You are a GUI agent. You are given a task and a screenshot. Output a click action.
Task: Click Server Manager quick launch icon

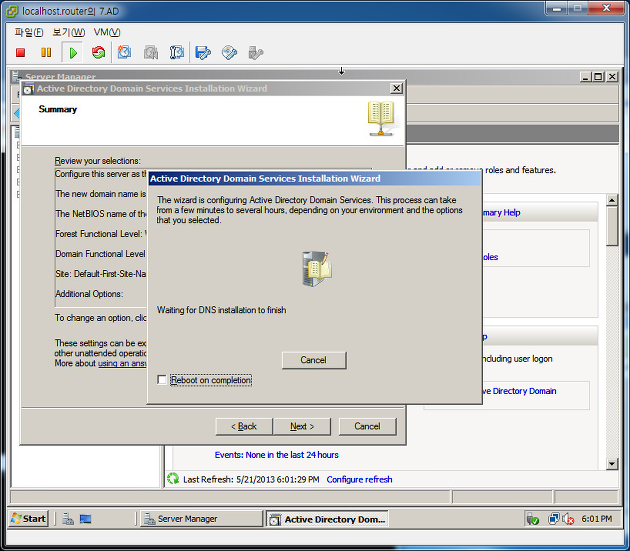point(68,519)
